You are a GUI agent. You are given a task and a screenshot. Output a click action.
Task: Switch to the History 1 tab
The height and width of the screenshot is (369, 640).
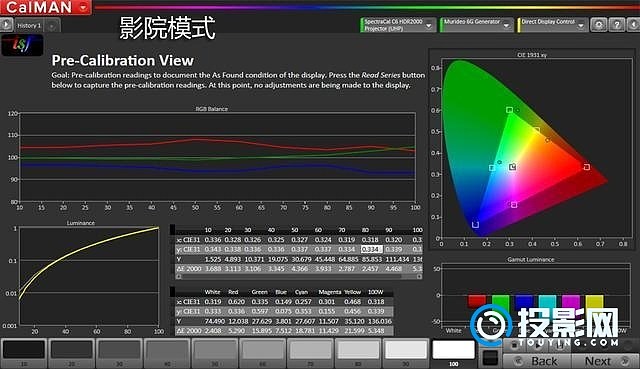coord(29,26)
